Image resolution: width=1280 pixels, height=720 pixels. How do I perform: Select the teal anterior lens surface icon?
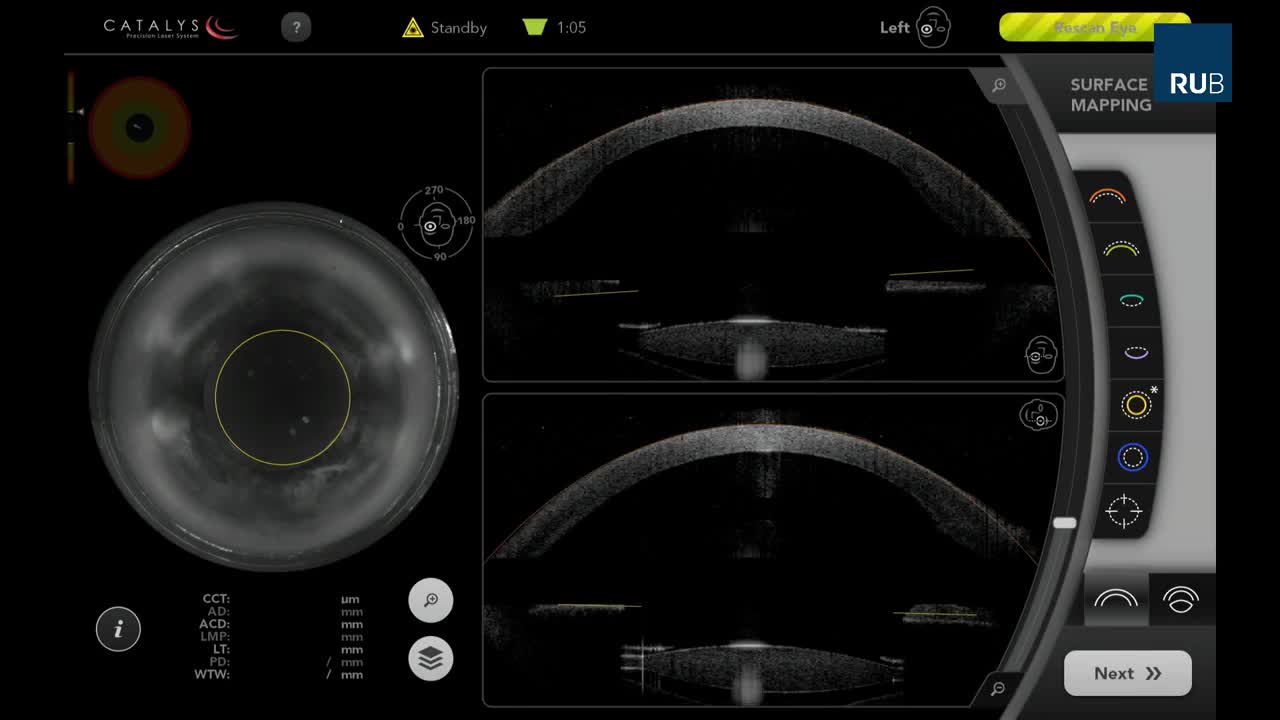click(1131, 299)
